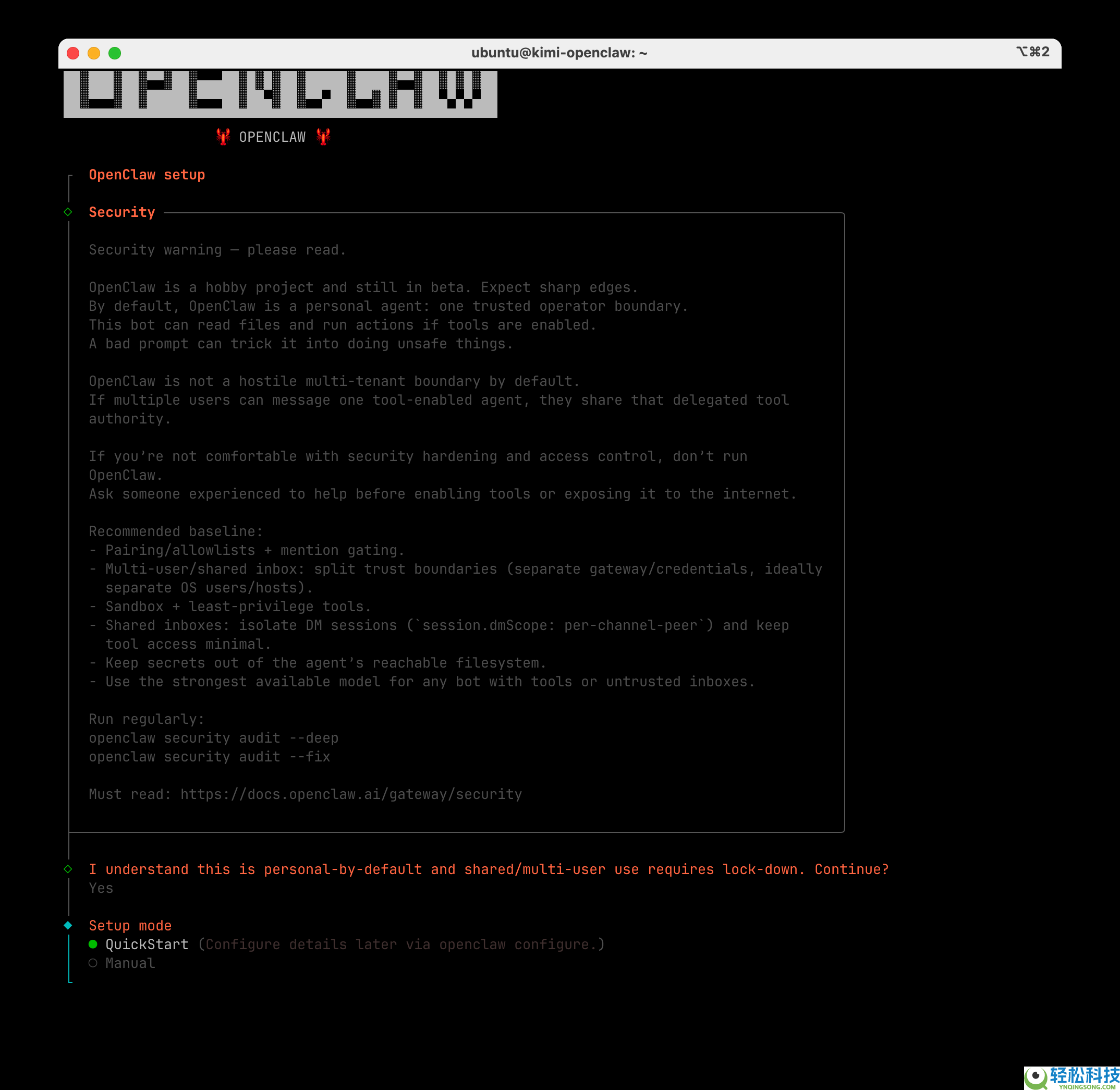Click 'A bad prompt can trick it' line
The image size is (1120, 1090).
(301, 344)
